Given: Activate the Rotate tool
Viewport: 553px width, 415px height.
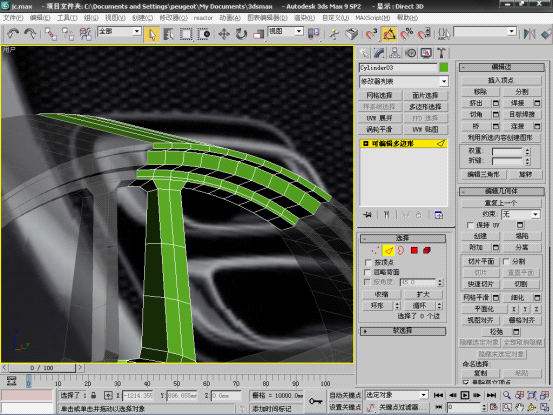Looking at the screenshot, I should coord(241,34).
